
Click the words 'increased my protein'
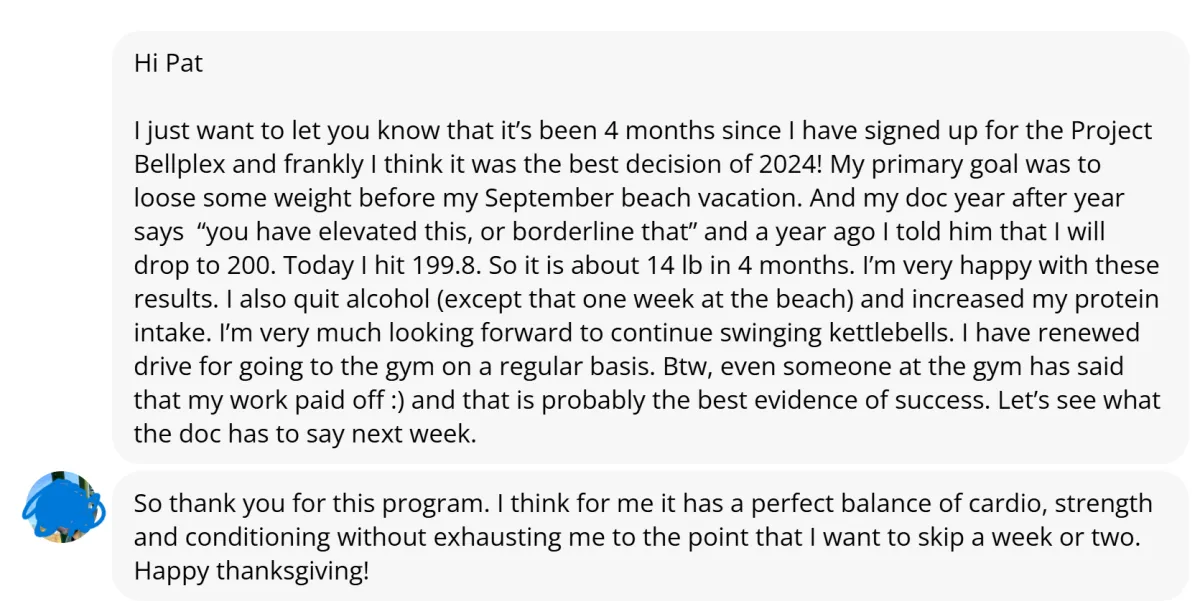(1053, 300)
